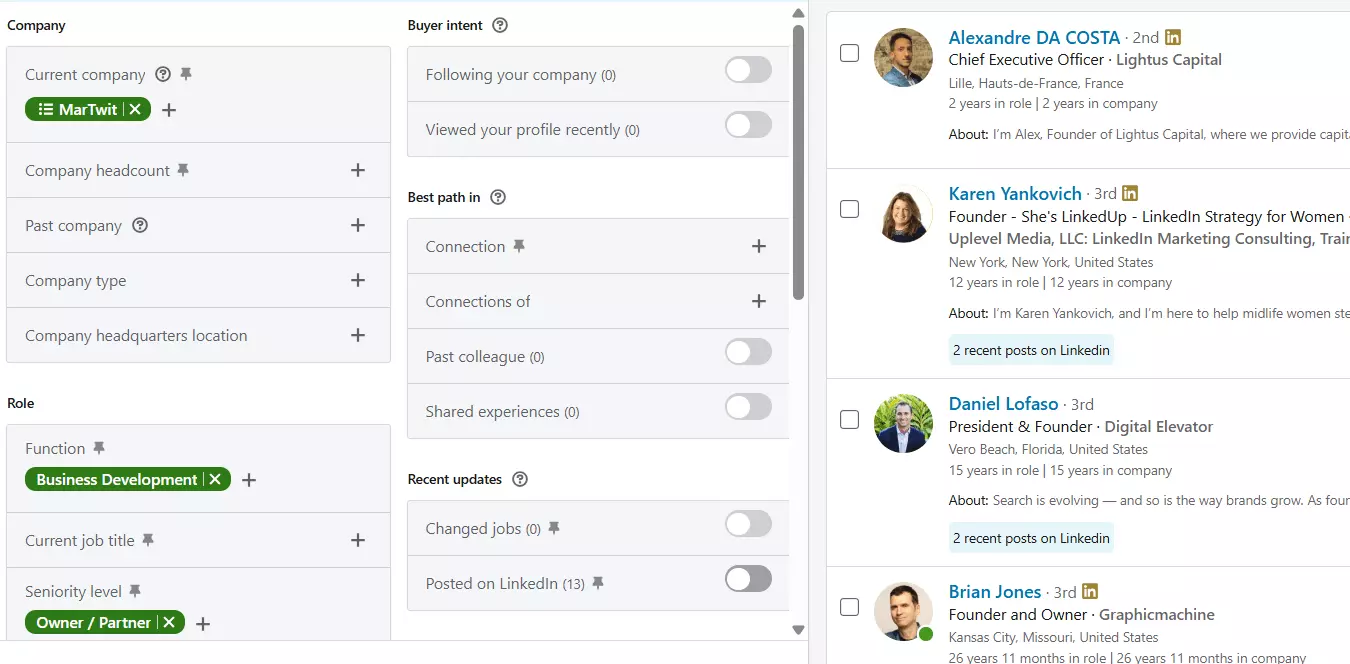Image resolution: width=1350 pixels, height=664 pixels.
Task: Click the Buyer intent help icon
Action: pyautogui.click(x=499, y=24)
